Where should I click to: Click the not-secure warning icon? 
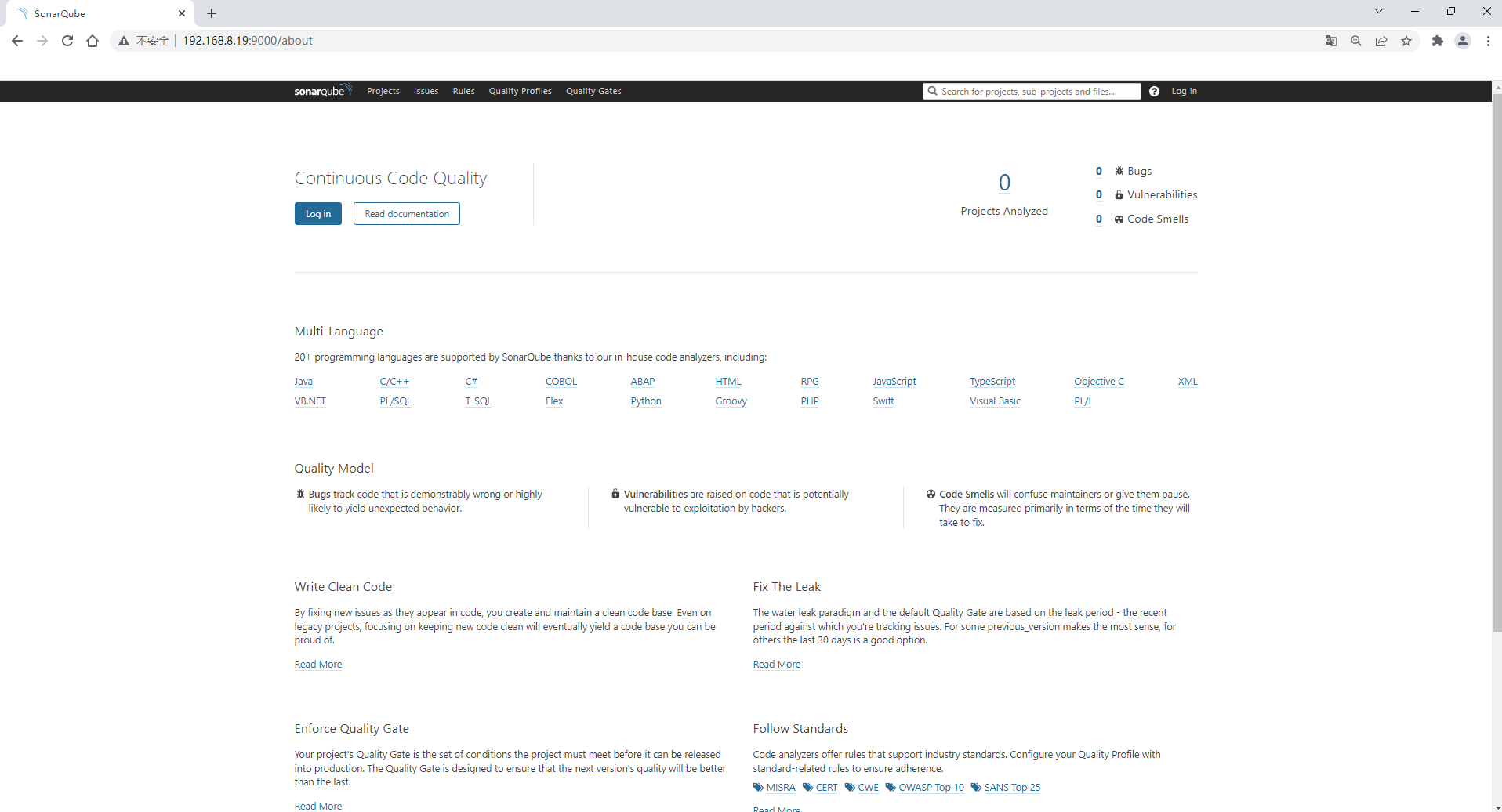[x=124, y=41]
